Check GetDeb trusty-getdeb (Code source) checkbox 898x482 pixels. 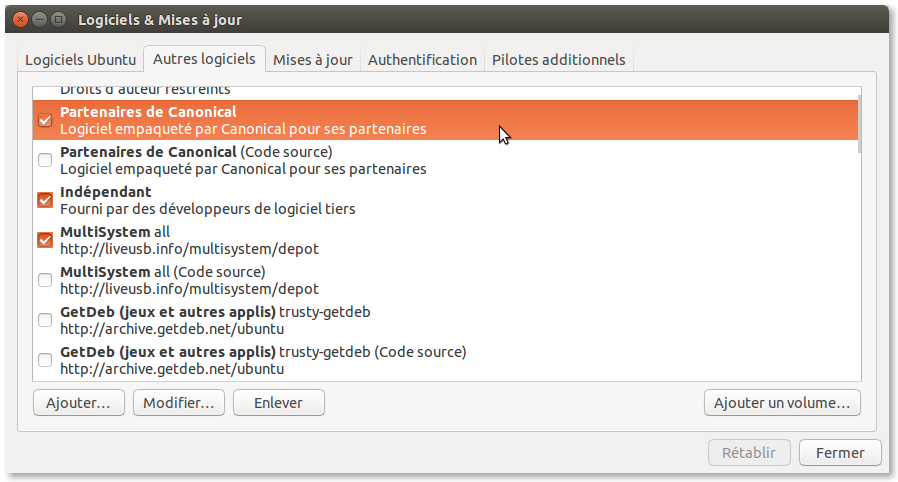[x=45, y=360]
